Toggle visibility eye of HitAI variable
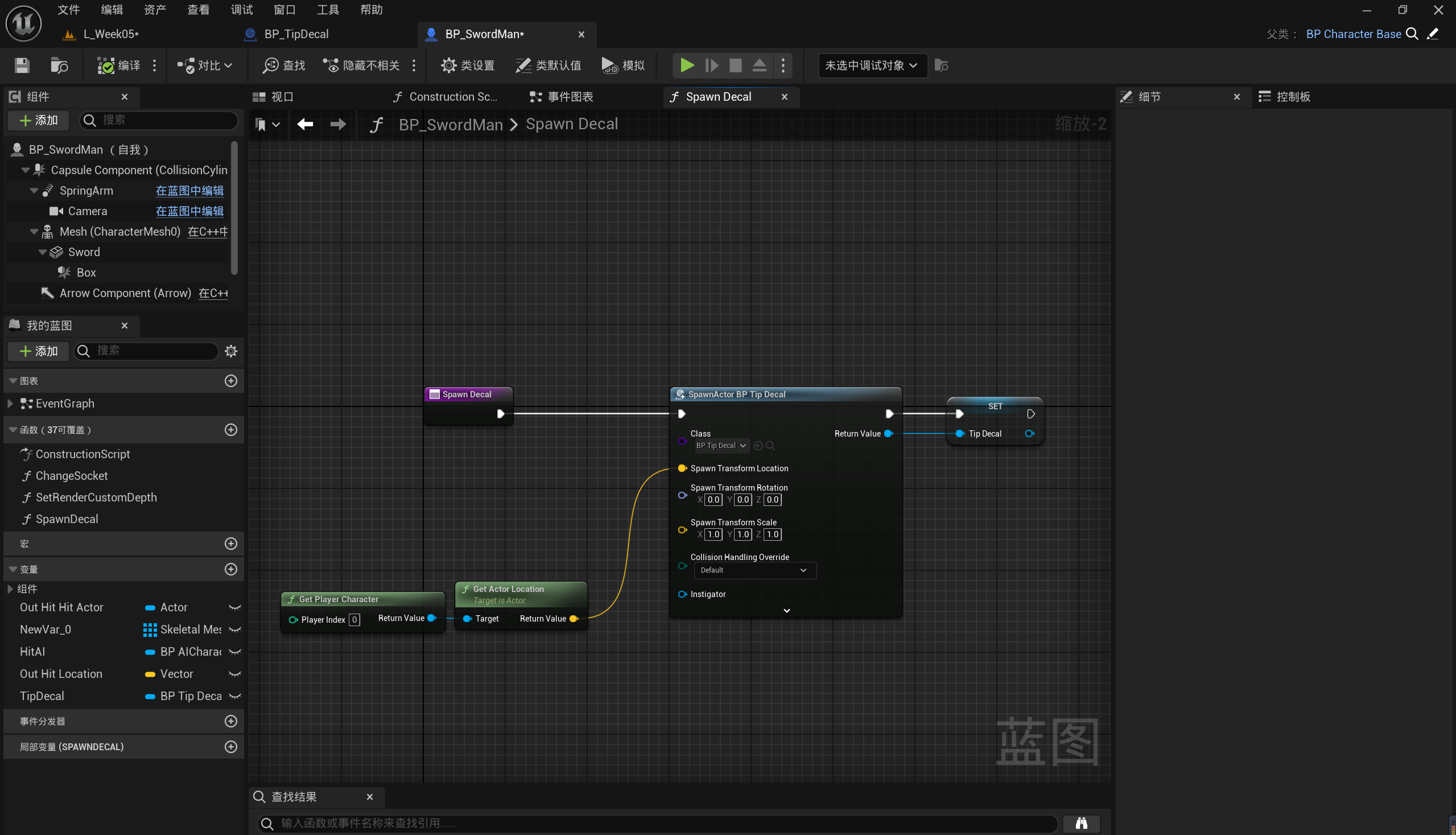1456x835 pixels. tap(234, 652)
